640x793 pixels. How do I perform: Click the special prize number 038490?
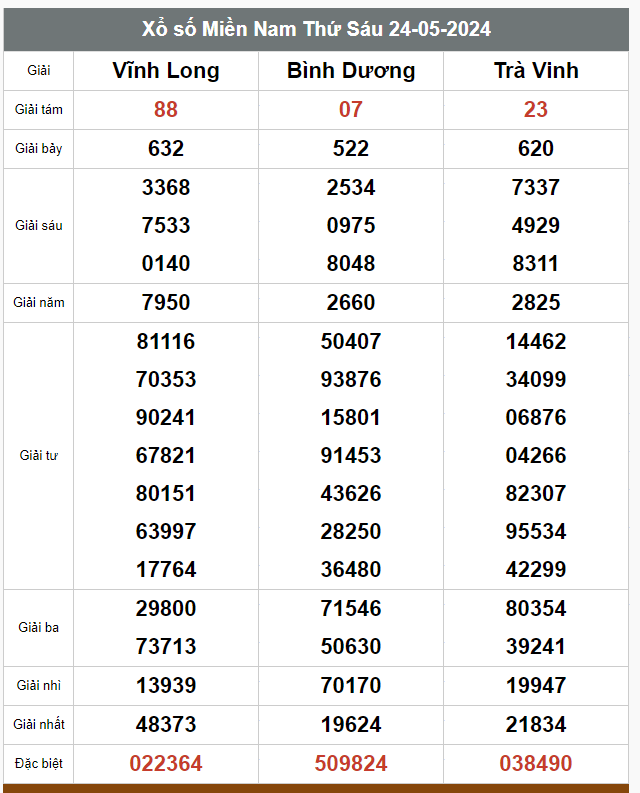536,763
